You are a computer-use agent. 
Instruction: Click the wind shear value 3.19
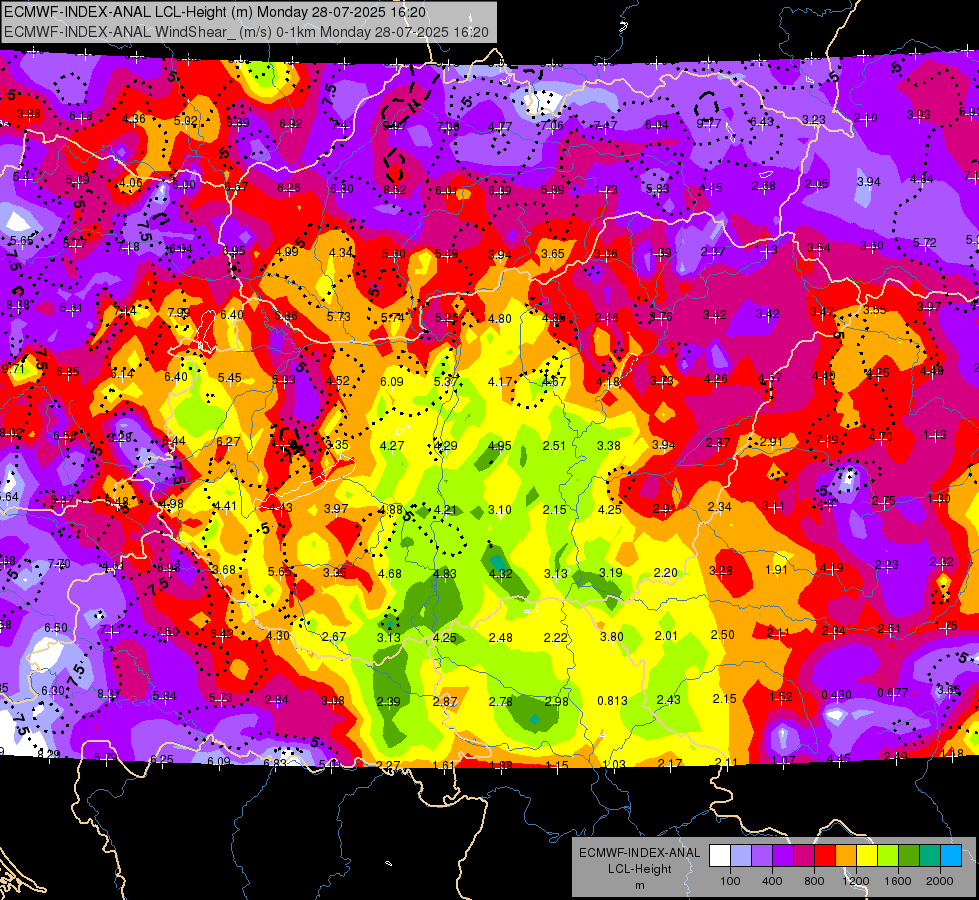(x=611, y=573)
